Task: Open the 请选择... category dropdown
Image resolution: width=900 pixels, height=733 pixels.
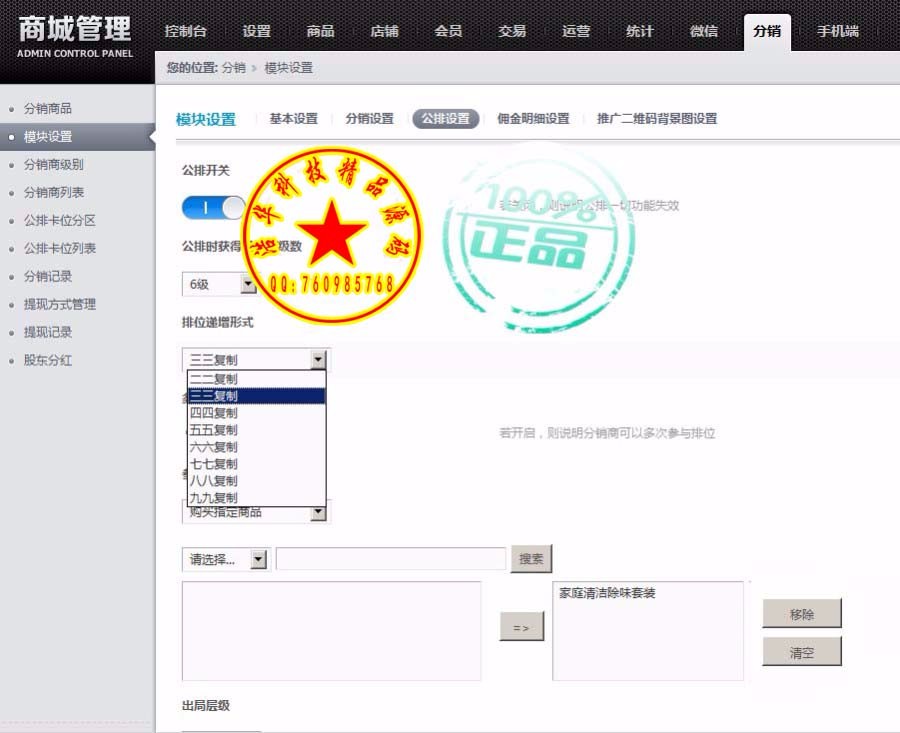Action: (x=226, y=559)
